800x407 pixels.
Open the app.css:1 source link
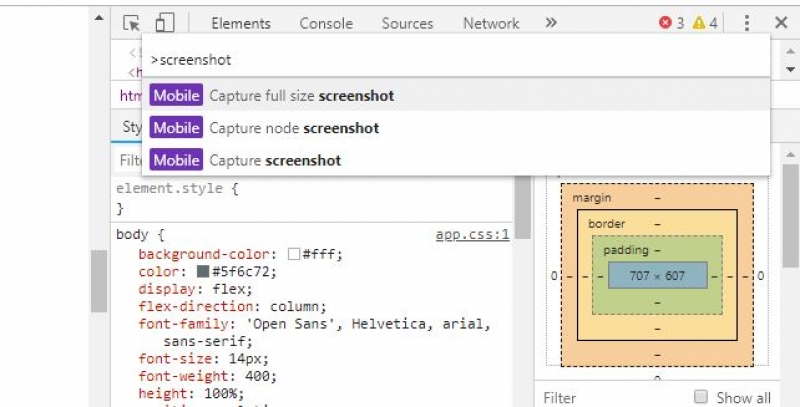(x=472, y=235)
